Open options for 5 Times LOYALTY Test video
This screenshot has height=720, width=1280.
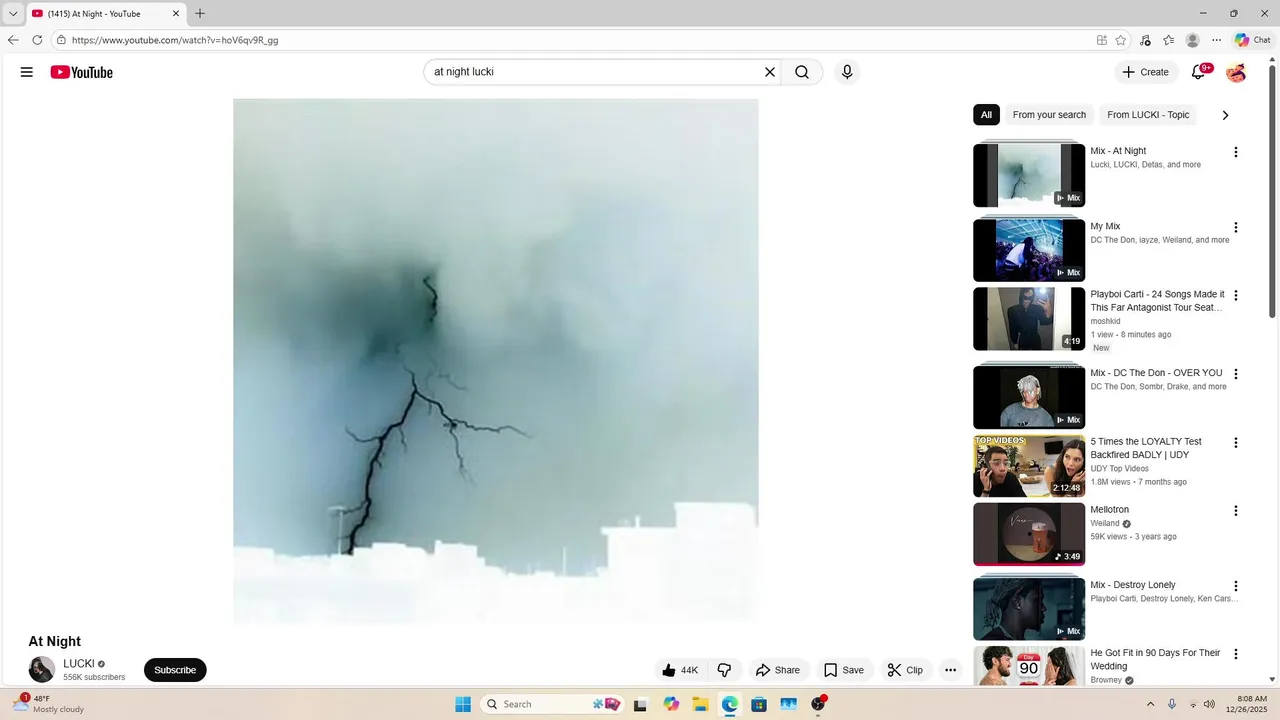click(x=1236, y=442)
